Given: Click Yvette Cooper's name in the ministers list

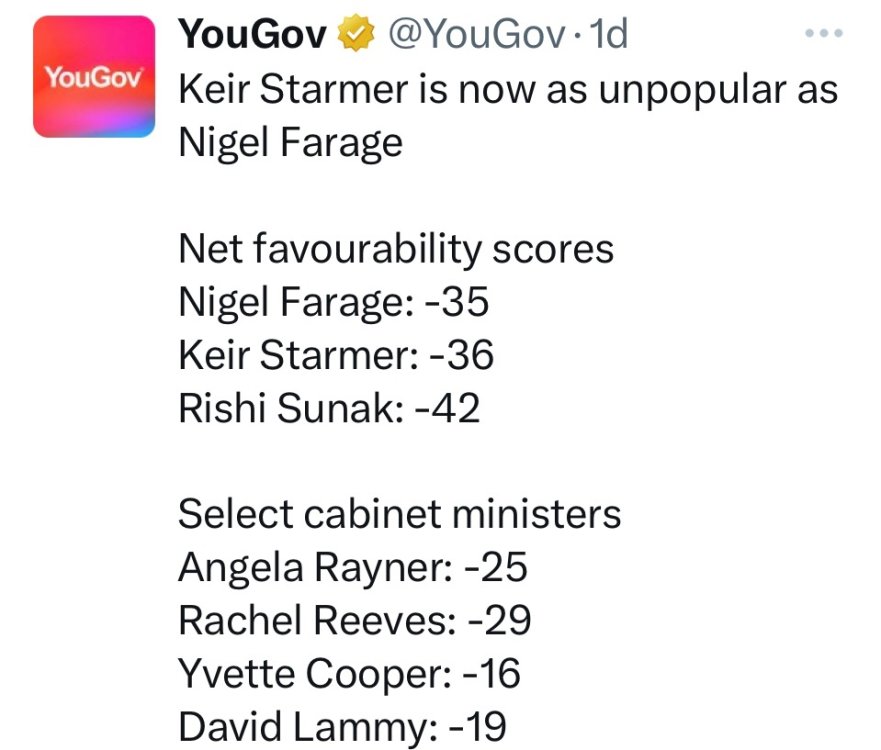Looking at the screenshot, I should [x=308, y=673].
